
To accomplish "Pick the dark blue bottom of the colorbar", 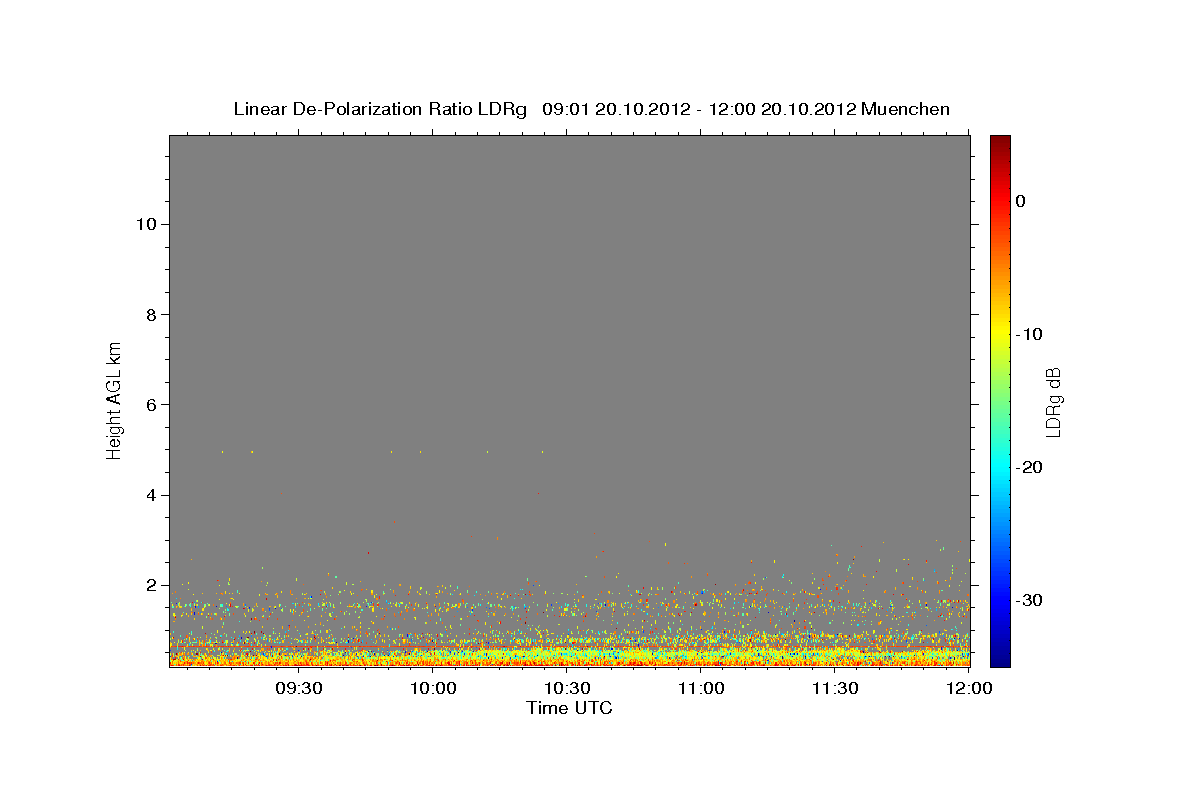I will (x=1000, y=658).
